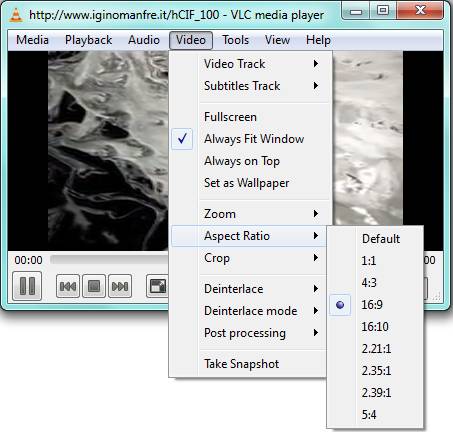Set aspect ratio to 4:3
The image size is (453, 432).
point(375,283)
